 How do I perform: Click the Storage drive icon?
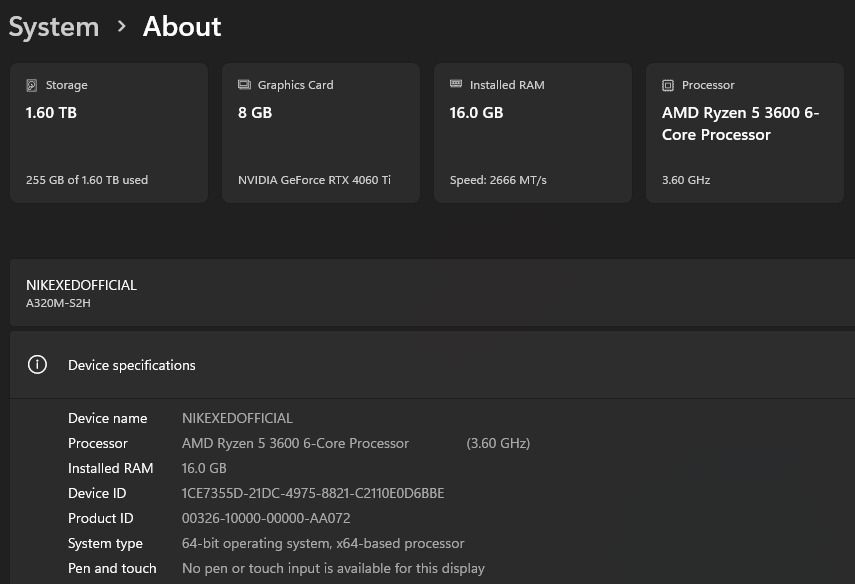(x=32, y=85)
